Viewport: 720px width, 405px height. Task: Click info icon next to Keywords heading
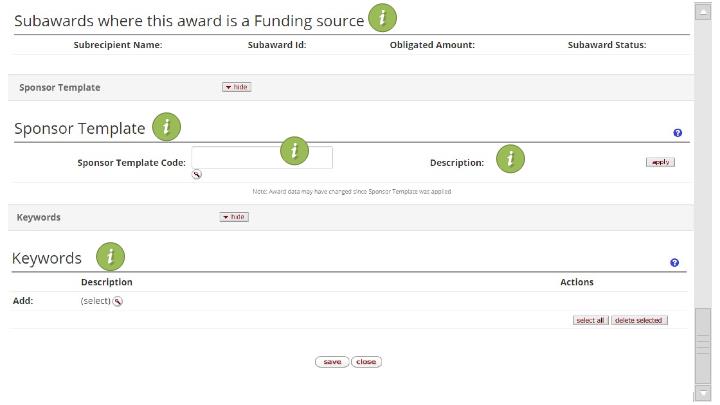click(x=109, y=256)
